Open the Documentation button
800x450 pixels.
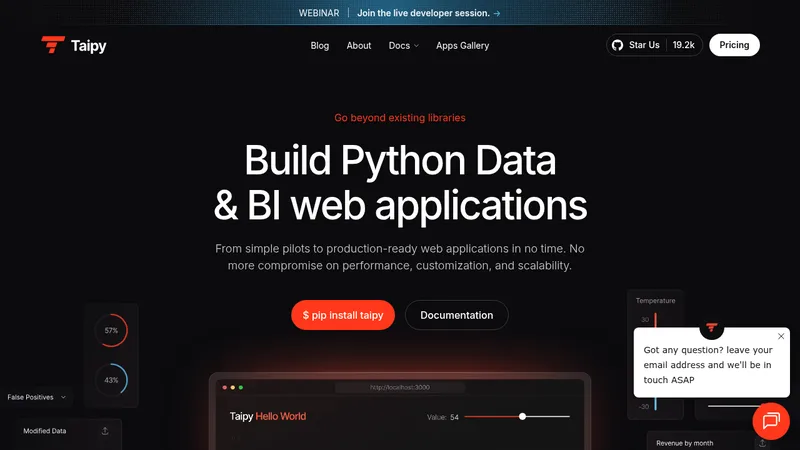pyautogui.click(x=457, y=315)
